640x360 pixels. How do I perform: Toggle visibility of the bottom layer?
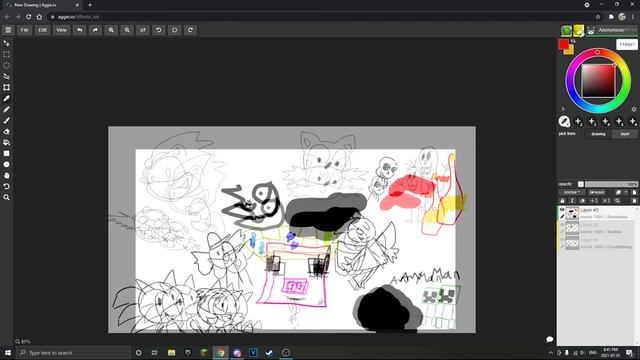pyautogui.click(x=562, y=240)
